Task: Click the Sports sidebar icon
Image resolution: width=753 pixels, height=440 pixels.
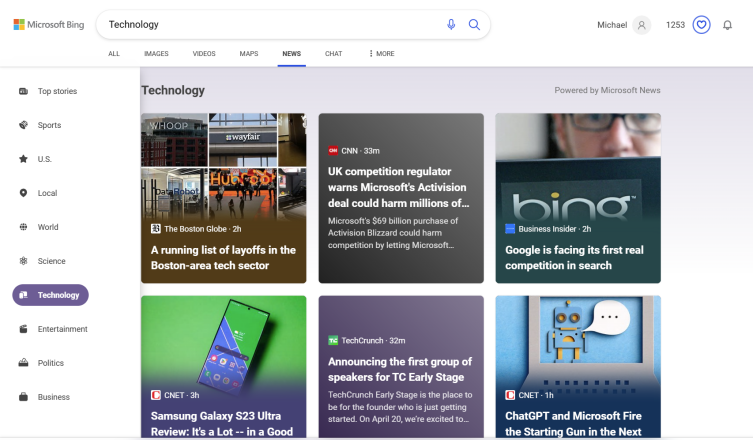Action: click(x=23, y=125)
